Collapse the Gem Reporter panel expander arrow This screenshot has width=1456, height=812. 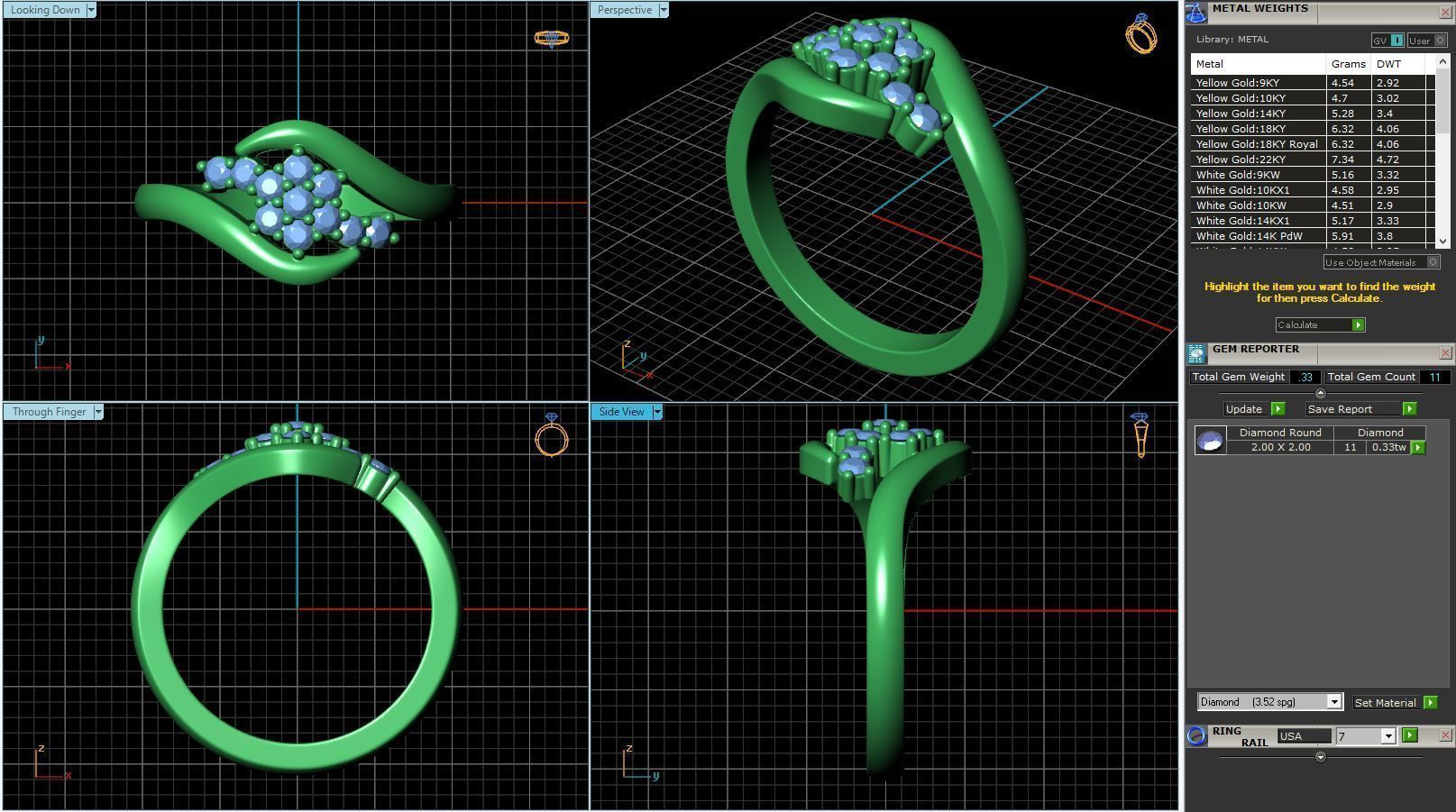(x=1321, y=393)
